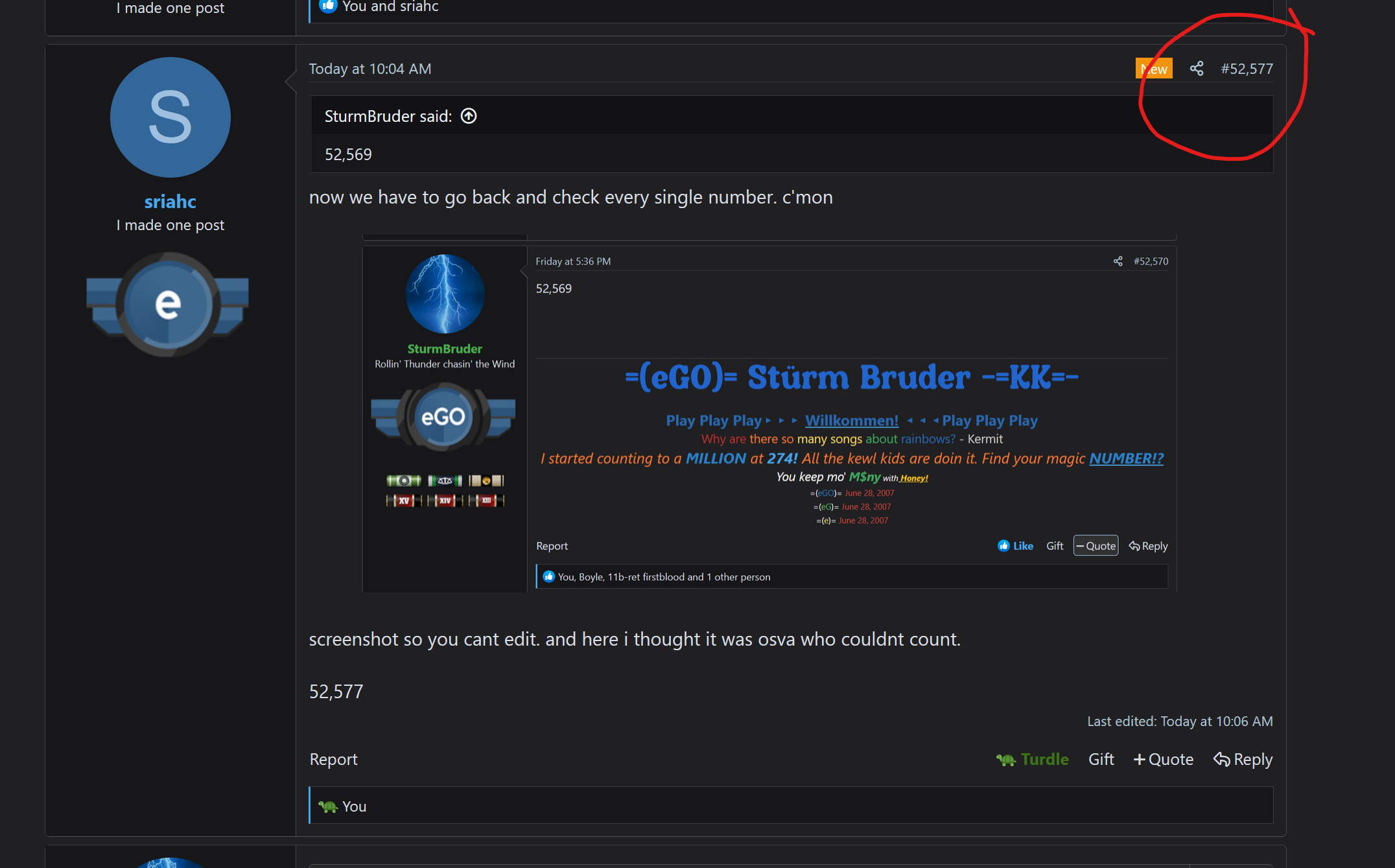Viewport: 1395px width, 868px height.
Task: Click the embedded SturmBruder post screenshot
Action: tap(769, 414)
